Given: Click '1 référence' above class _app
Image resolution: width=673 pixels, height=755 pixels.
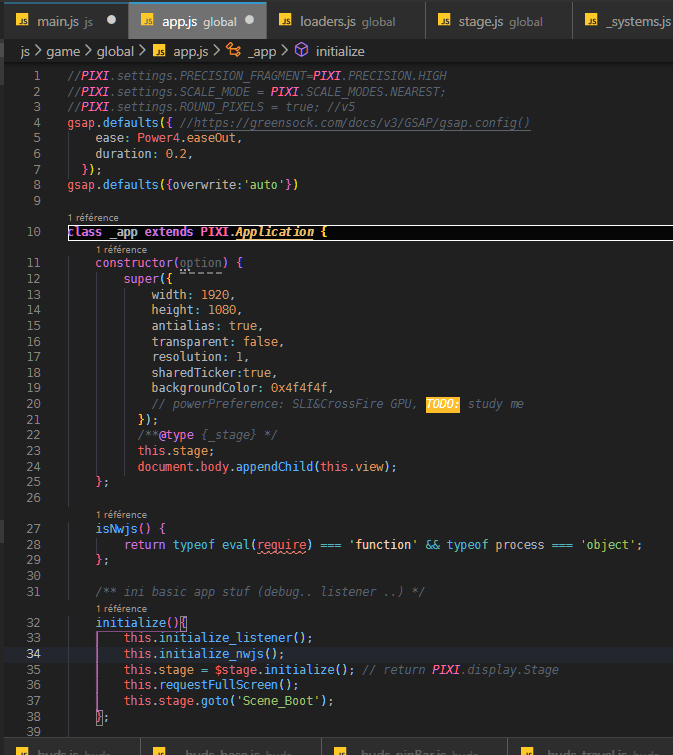Looking at the screenshot, I should [x=93, y=218].
